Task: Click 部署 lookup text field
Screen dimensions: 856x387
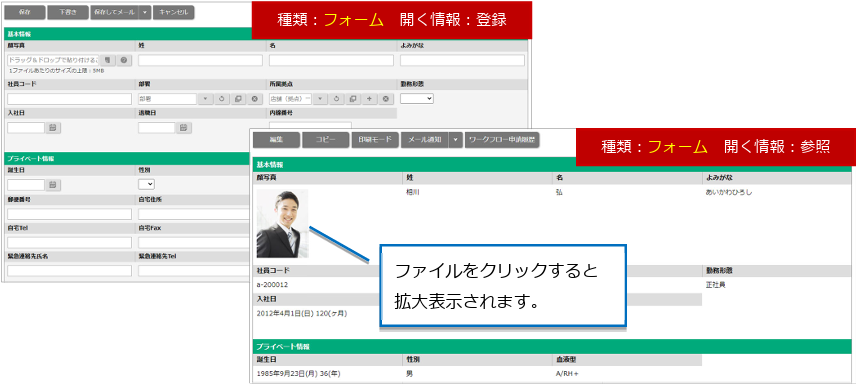Action: point(167,99)
